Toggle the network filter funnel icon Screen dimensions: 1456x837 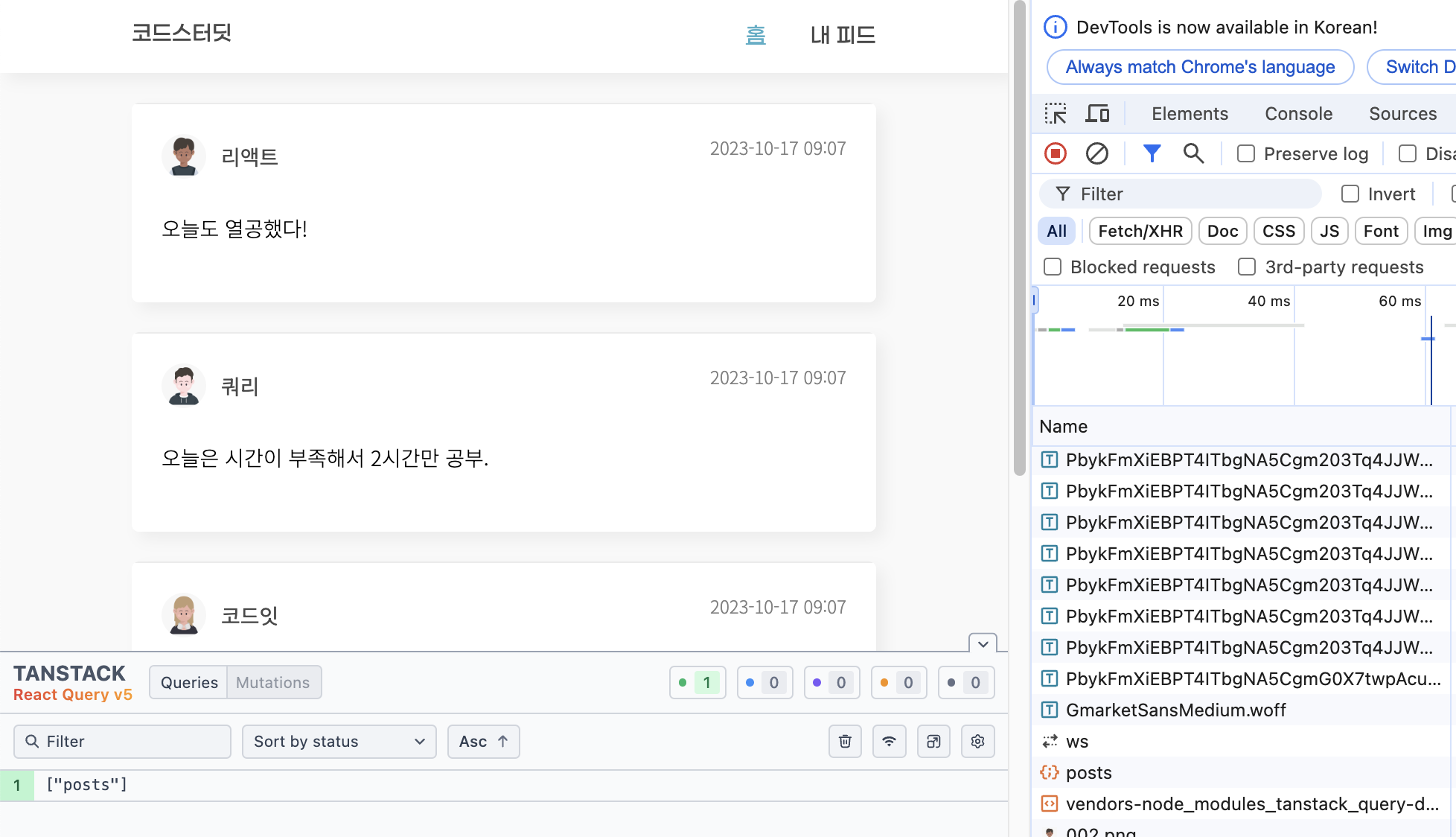tap(1152, 153)
